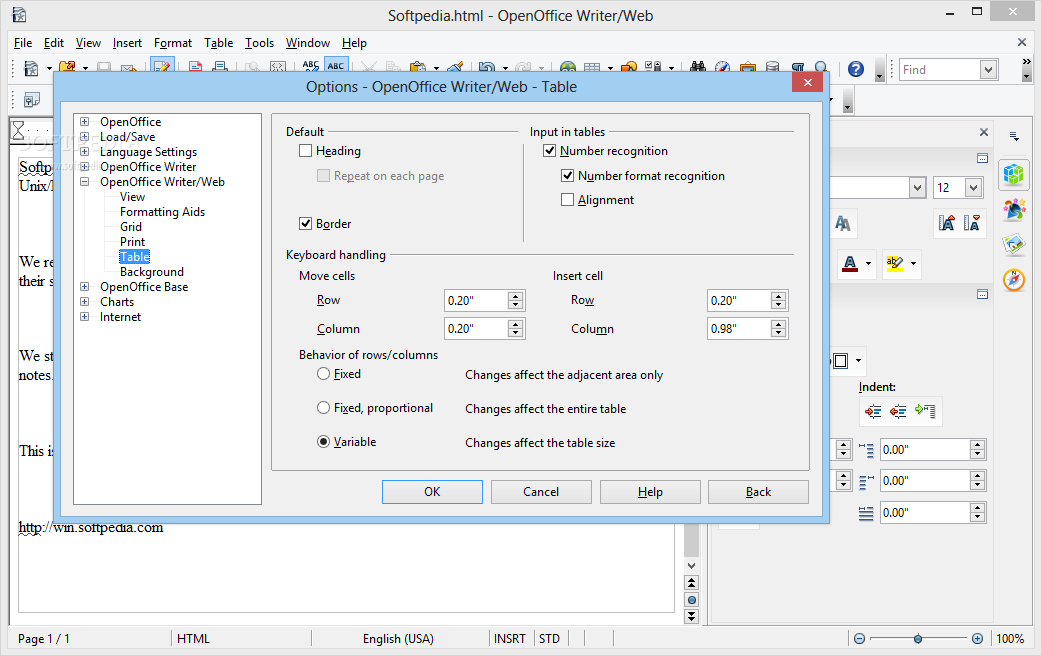The width and height of the screenshot is (1042, 656).
Task: Open the Styles and Formatting sidebar icon
Action: pyautogui.click(x=1013, y=210)
